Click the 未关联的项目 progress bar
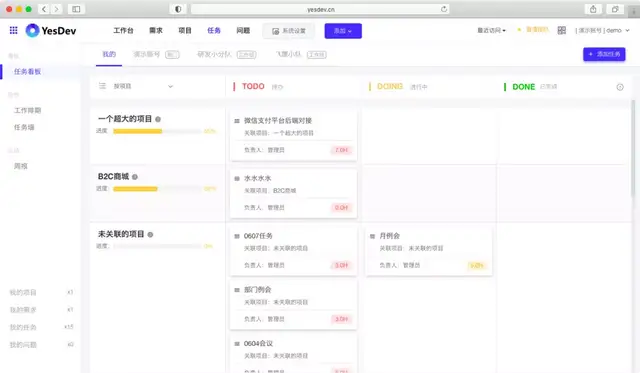This screenshot has width=640, height=373. pos(158,246)
